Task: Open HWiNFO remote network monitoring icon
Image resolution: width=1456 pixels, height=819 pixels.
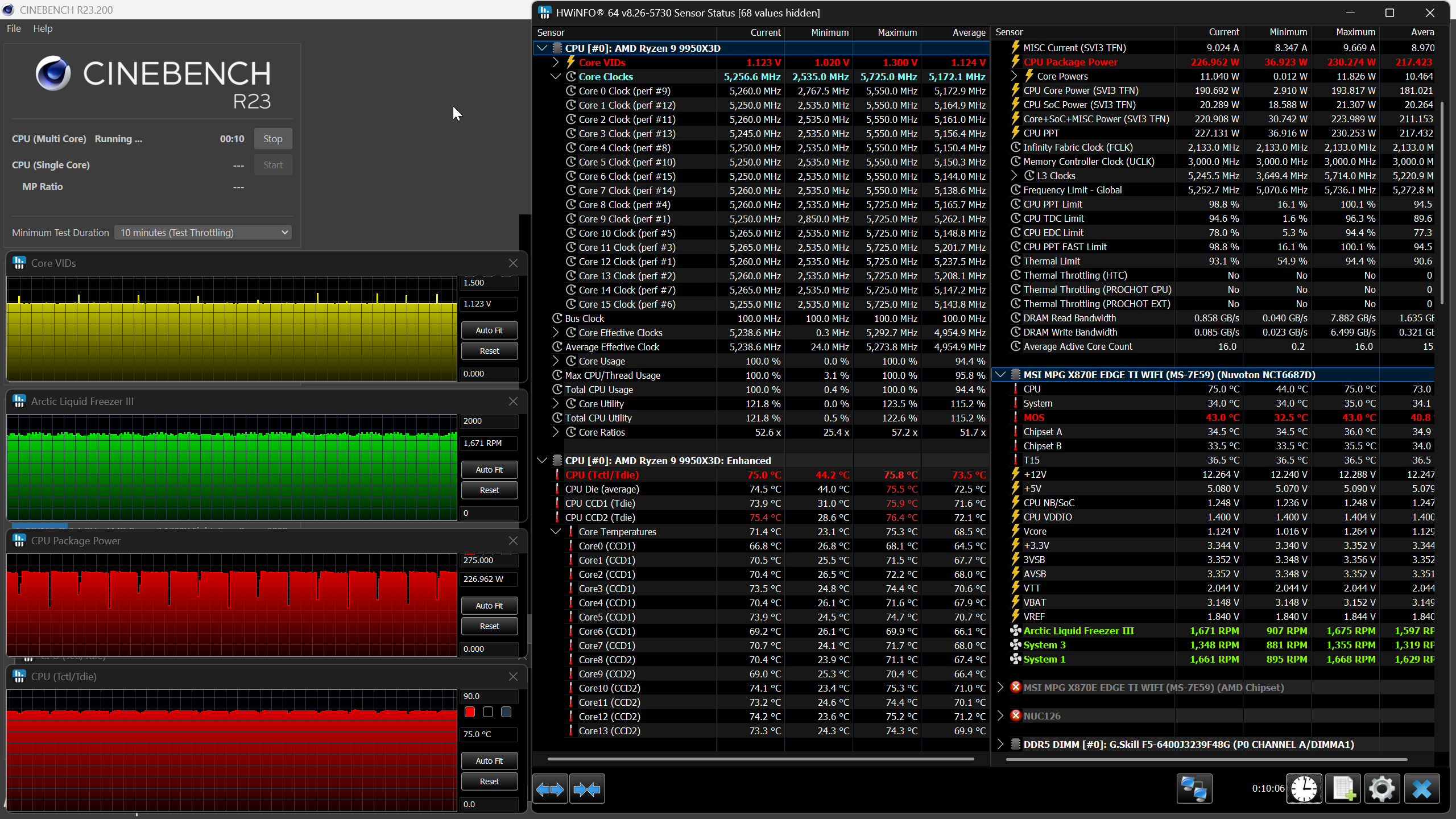Action: coord(1194,789)
